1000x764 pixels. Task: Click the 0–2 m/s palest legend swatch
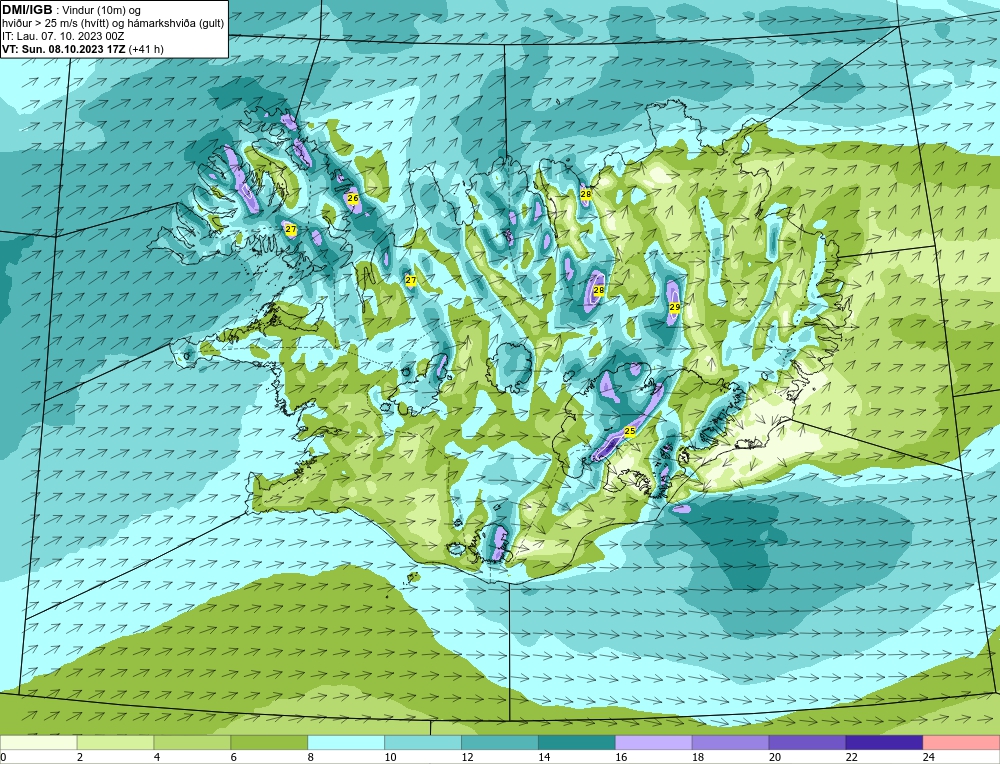pyautogui.click(x=39, y=743)
